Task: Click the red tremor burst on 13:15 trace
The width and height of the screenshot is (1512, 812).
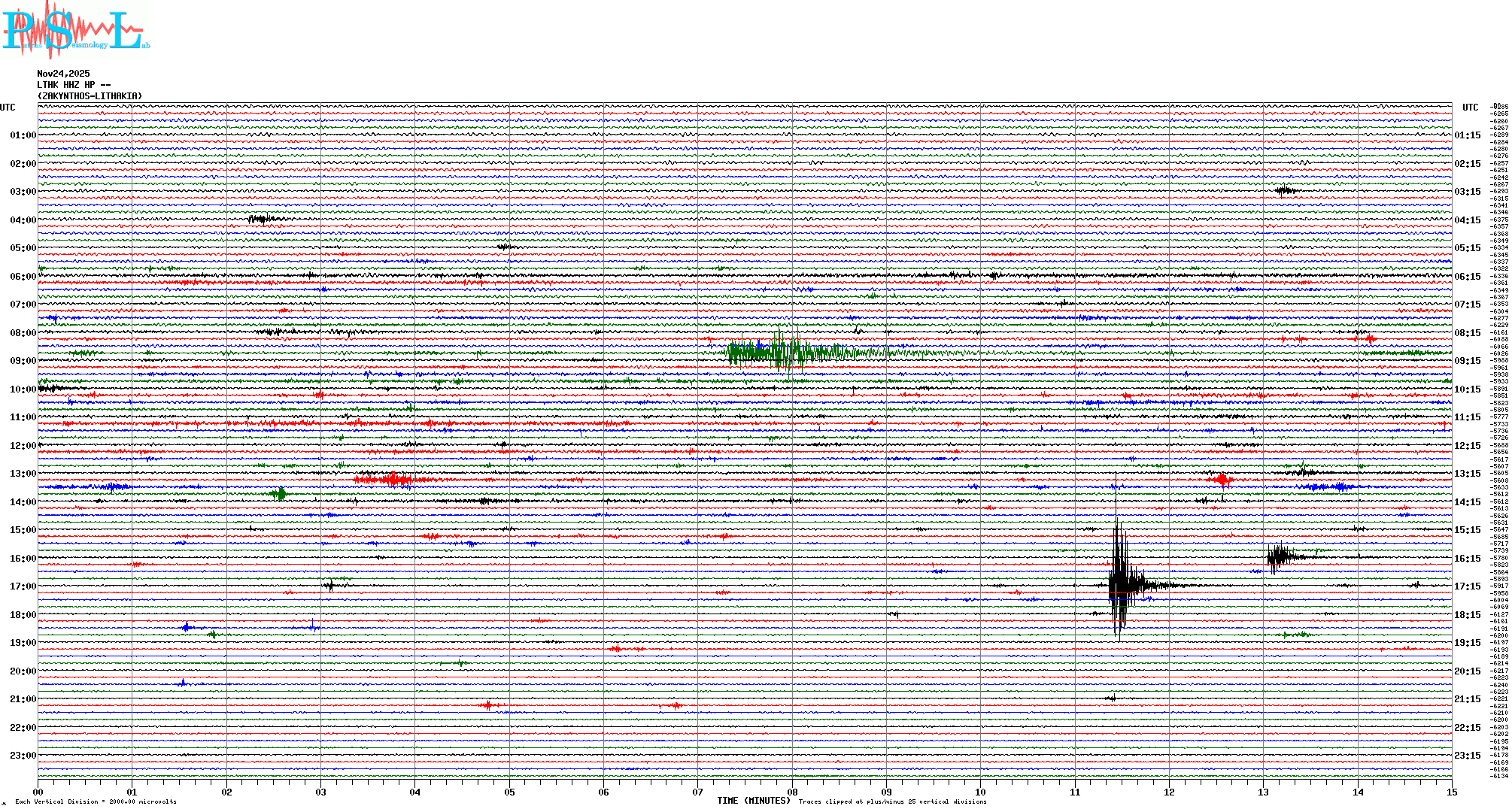Action: pyautogui.click(x=391, y=480)
